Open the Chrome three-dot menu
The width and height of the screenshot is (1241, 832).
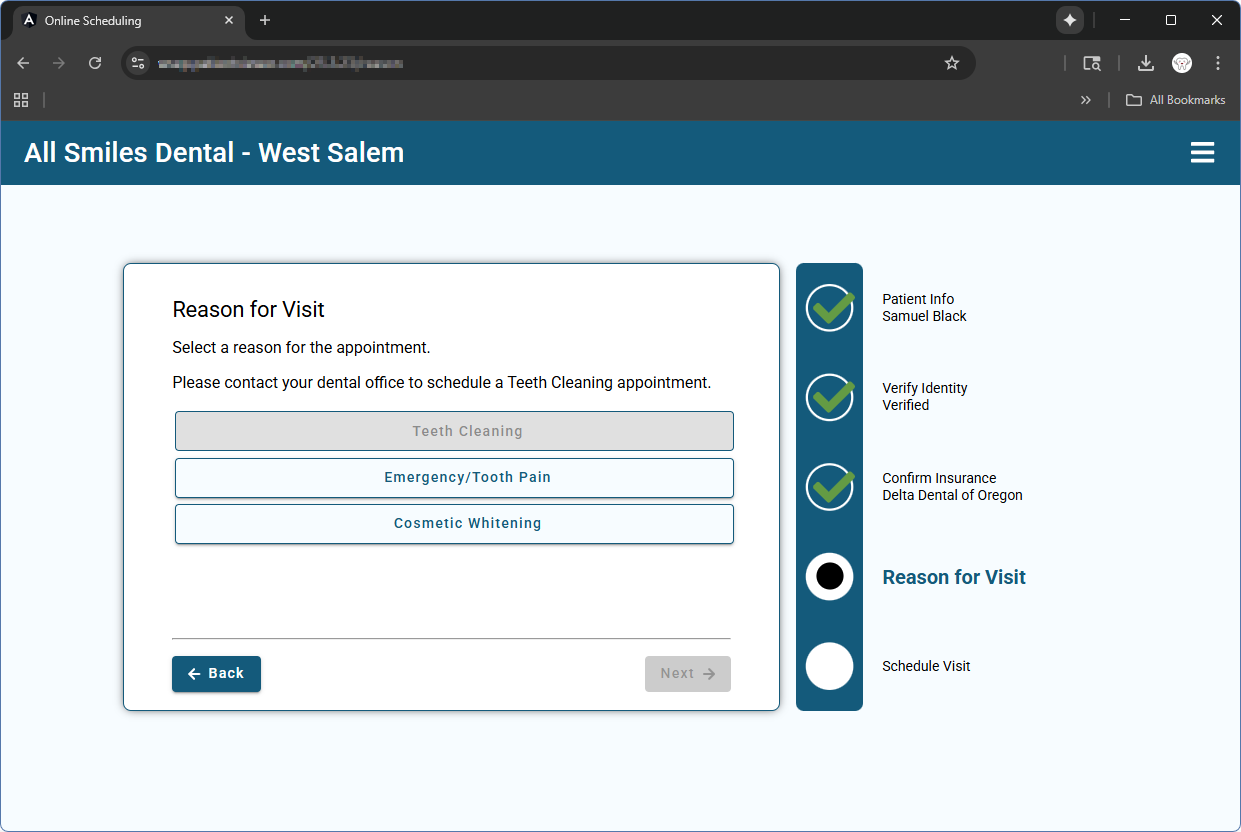click(x=1217, y=63)
